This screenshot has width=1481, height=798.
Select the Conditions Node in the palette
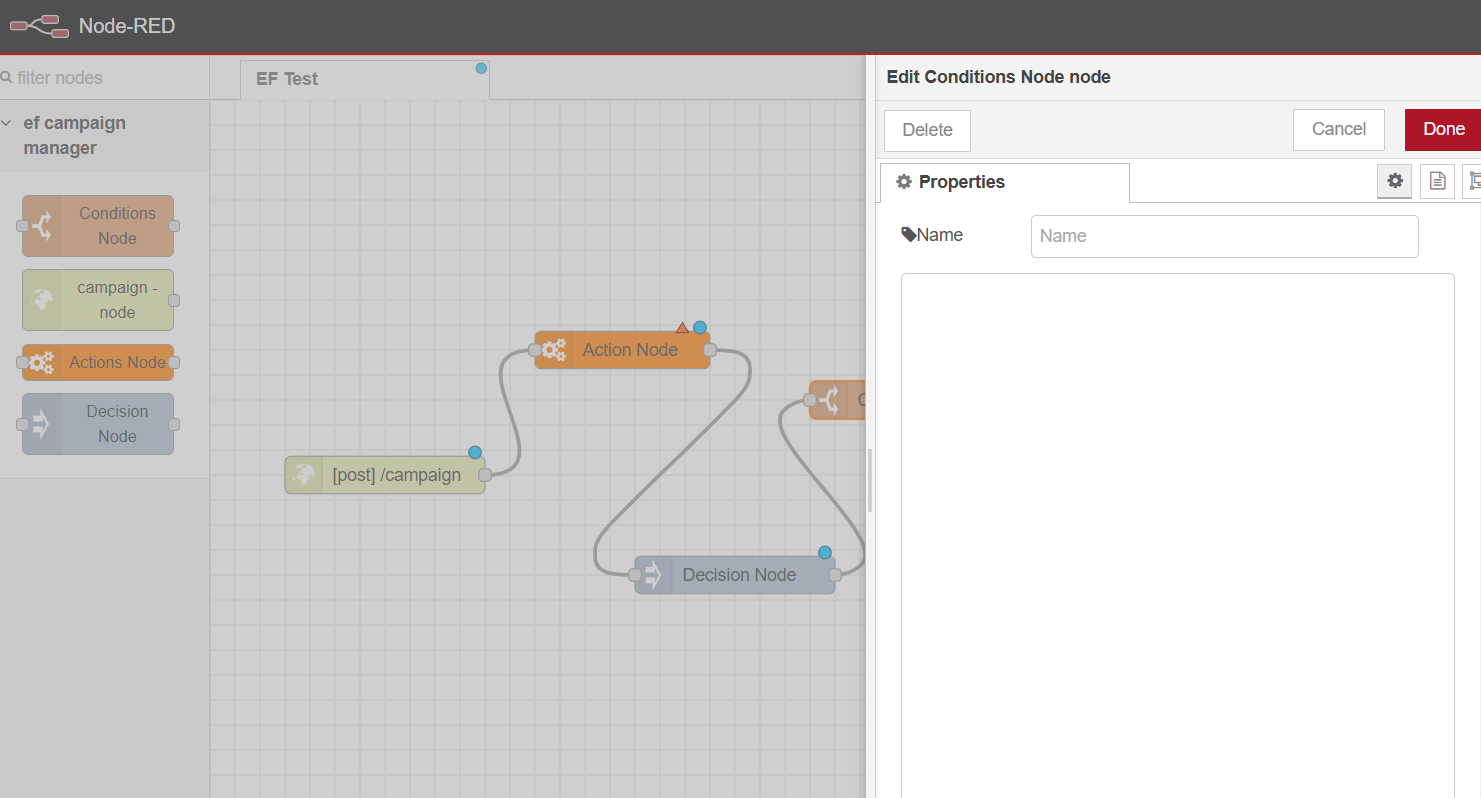[98, 226]
